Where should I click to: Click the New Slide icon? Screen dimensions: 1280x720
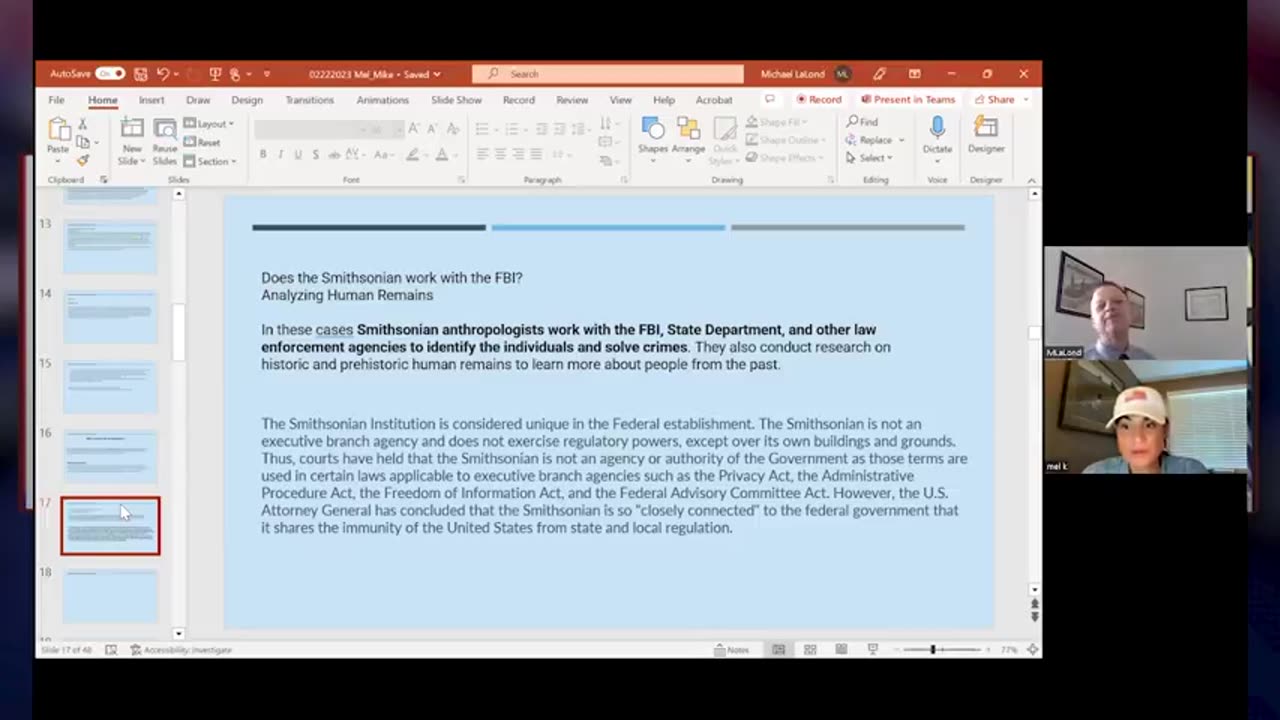click(x=132, y=129)
